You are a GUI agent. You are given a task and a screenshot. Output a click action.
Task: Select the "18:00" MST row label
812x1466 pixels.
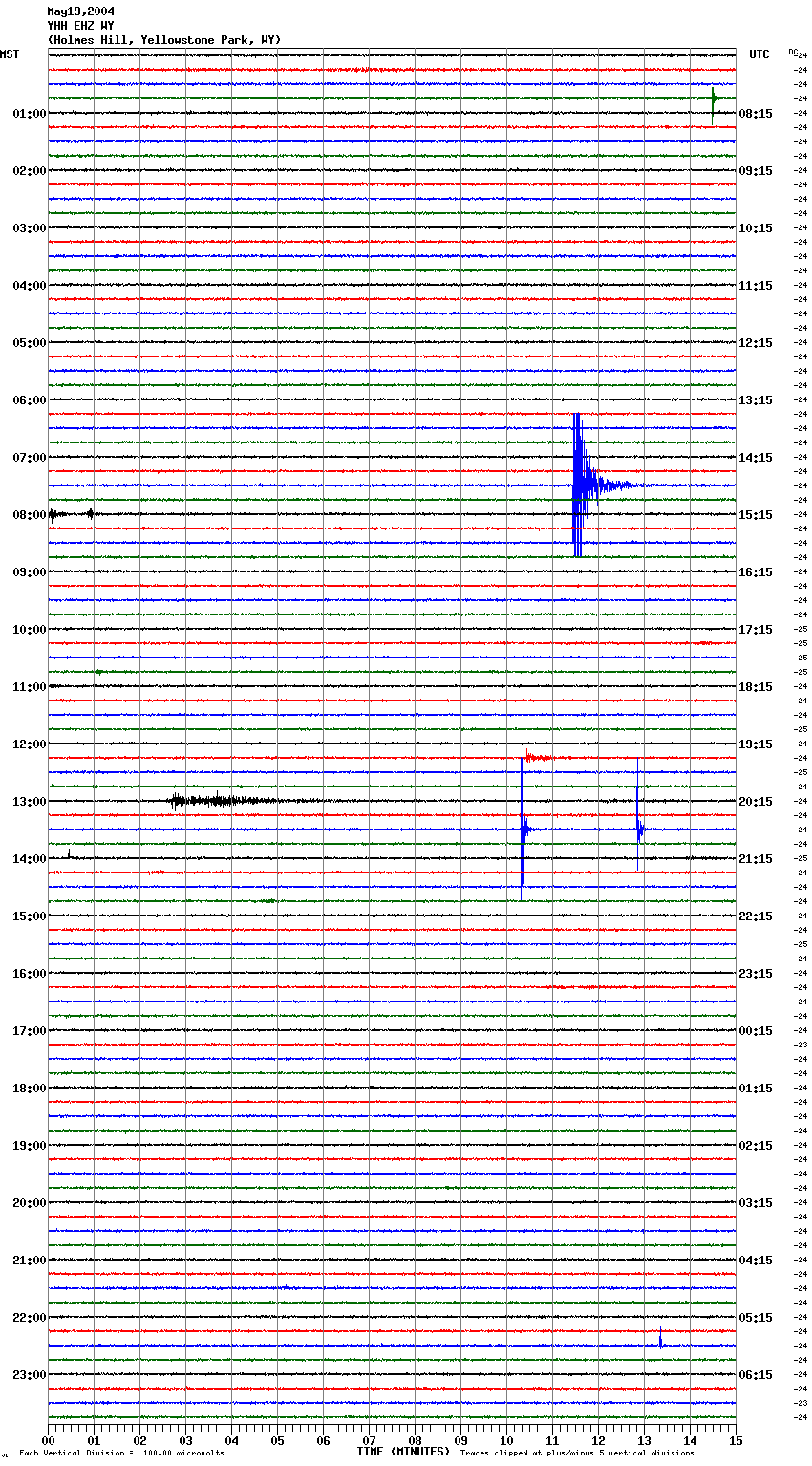click(x=30, y=1089)
